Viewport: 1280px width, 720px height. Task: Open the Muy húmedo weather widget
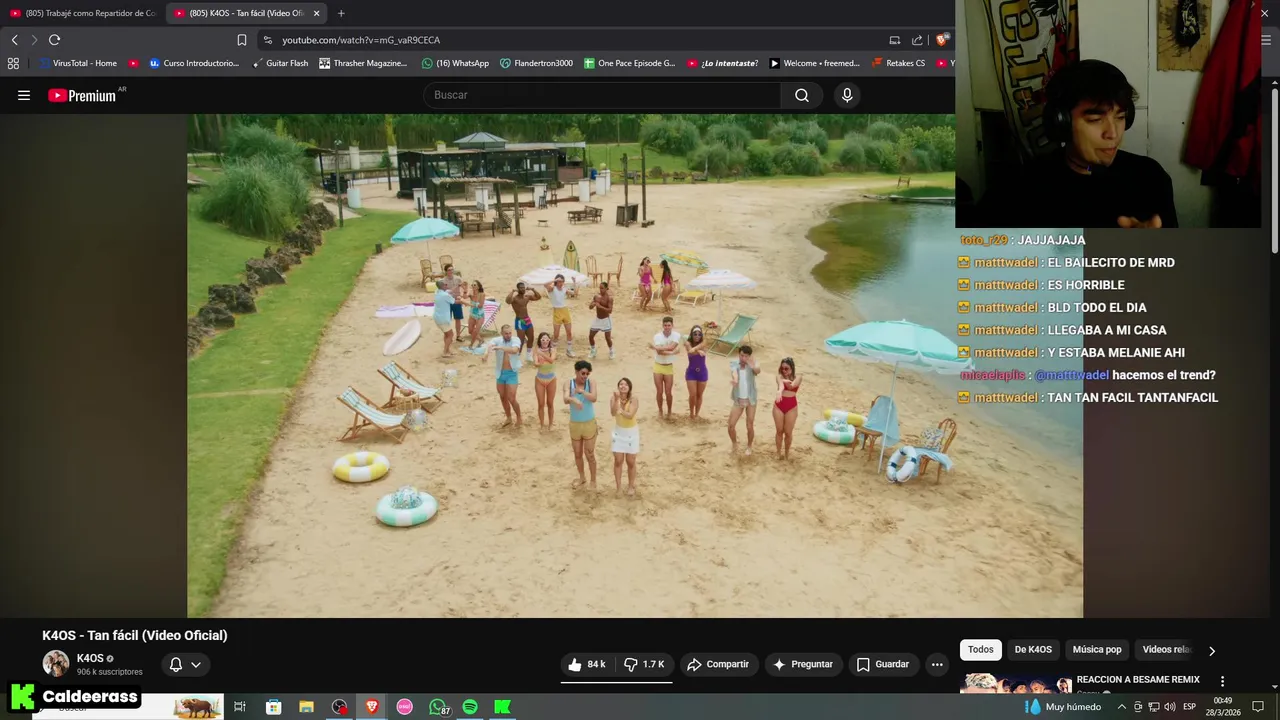(1063, 707)
